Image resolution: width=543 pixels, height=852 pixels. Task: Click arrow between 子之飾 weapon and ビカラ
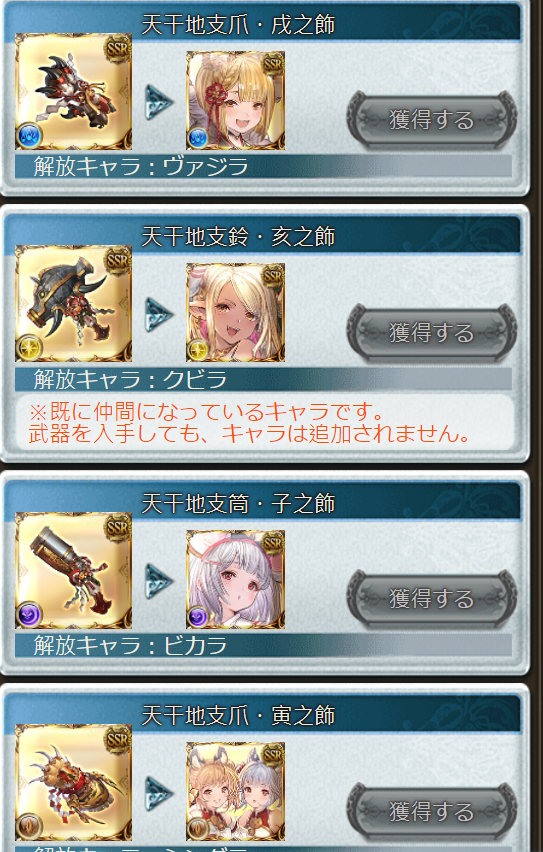(x=159, y=580)
